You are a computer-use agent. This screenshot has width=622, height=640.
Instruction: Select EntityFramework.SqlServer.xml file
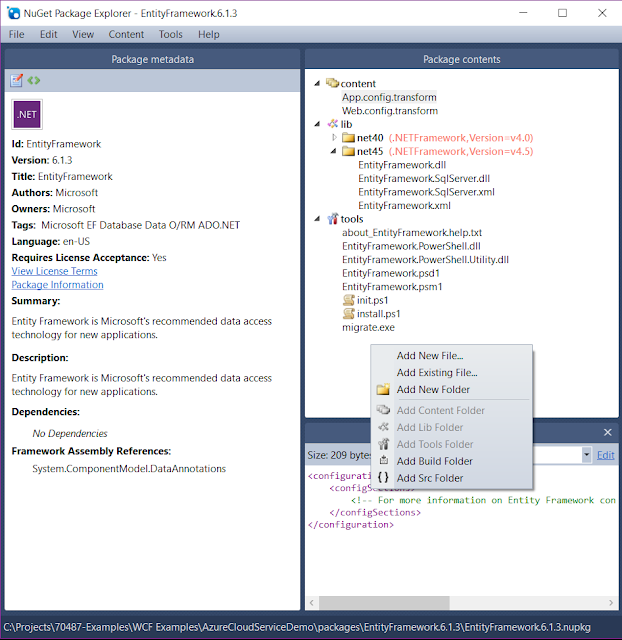[x=426, y=192]
